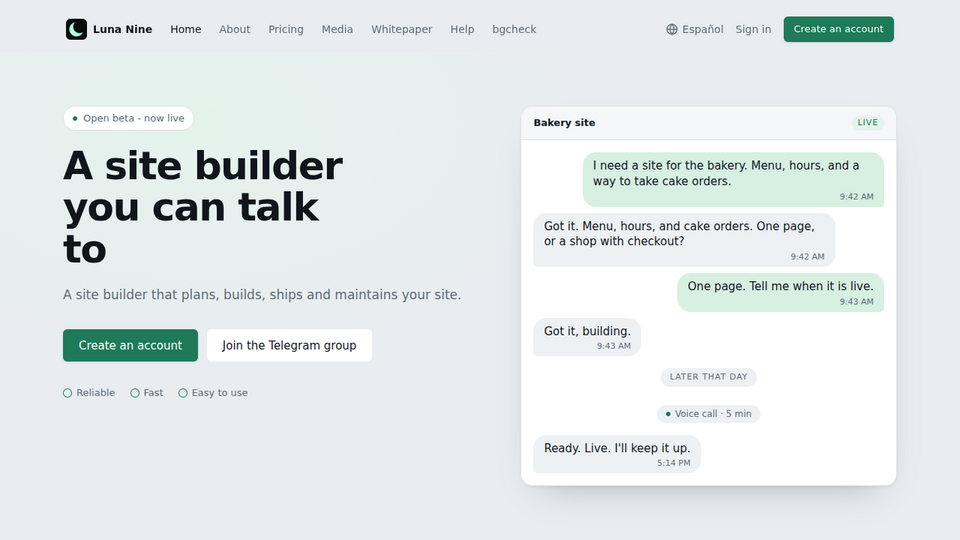Click the LATER THAT DAY divider pill

coord(708,377)
